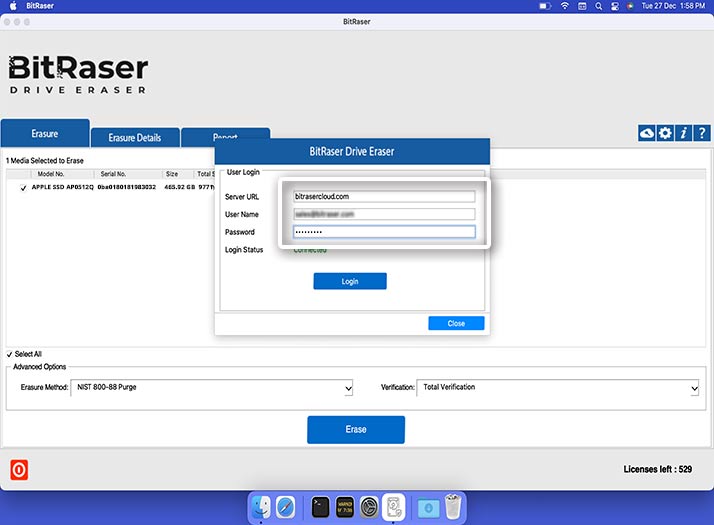Toggle the APPLE SSD AP0512Q checkbox

pyautogui.click(x=23, y=188)
